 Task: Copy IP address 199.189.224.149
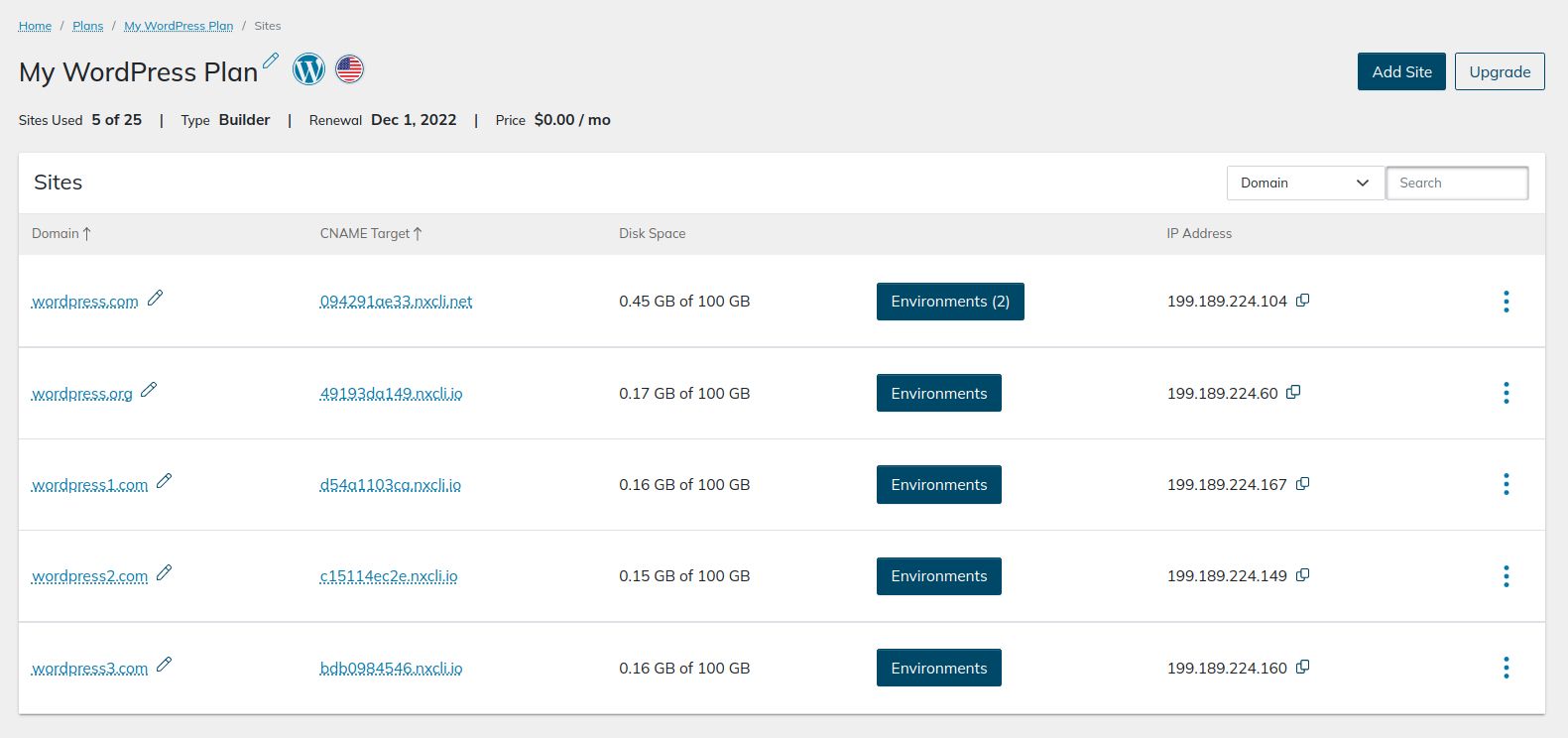click(x=1303, y=575)
